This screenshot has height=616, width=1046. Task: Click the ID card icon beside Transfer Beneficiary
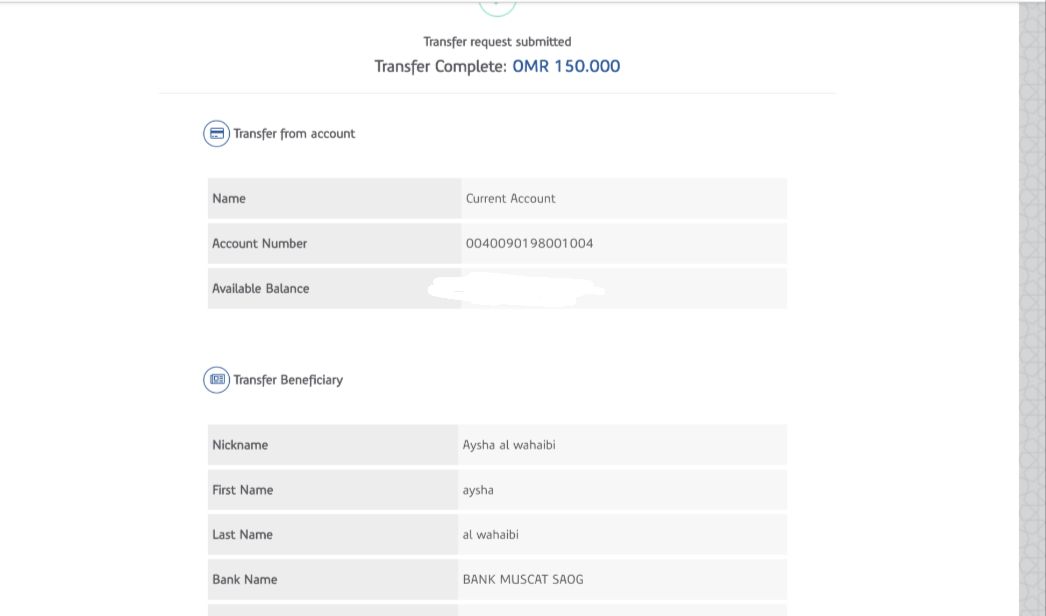[216, 380]
